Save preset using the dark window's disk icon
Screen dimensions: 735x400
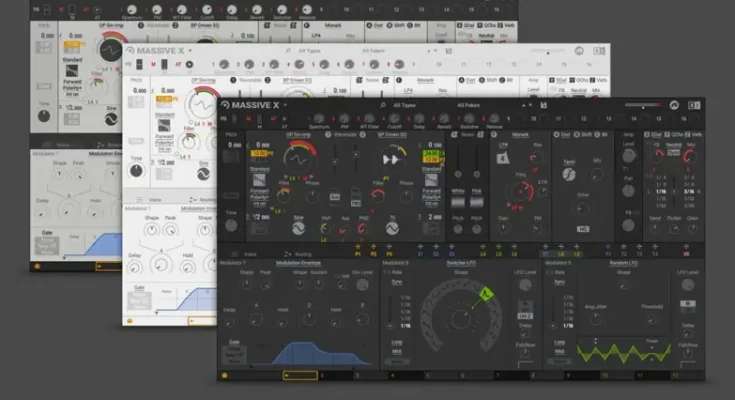pos(543,104)
